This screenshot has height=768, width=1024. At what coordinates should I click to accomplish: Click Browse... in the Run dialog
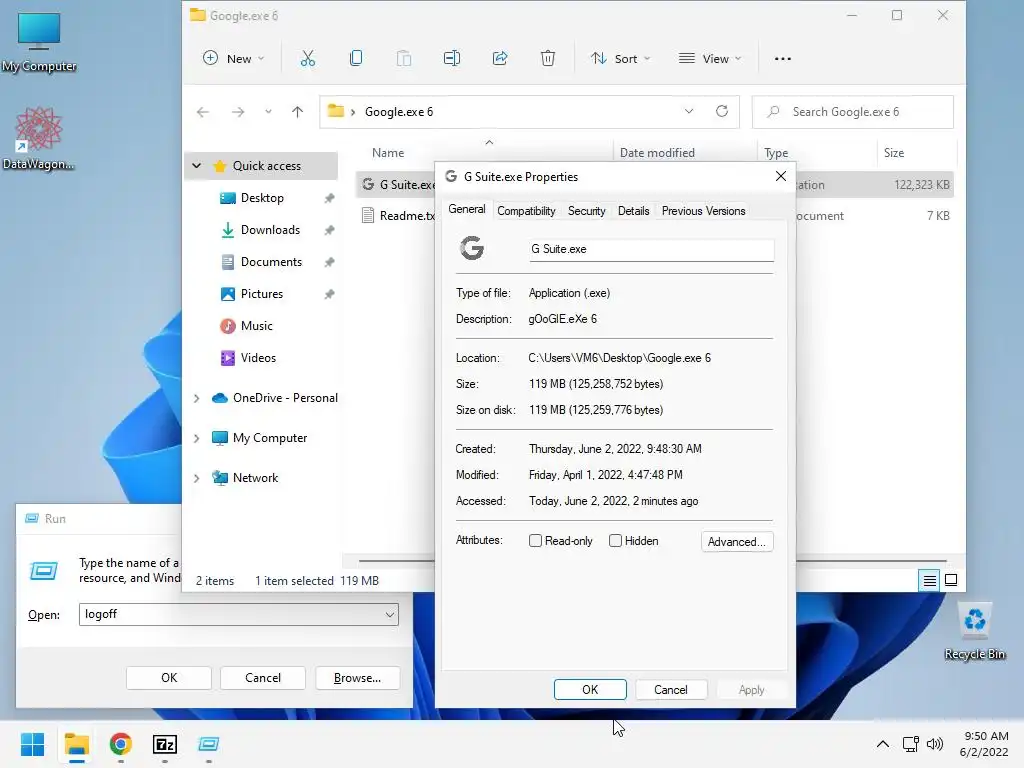click(357, 678)
